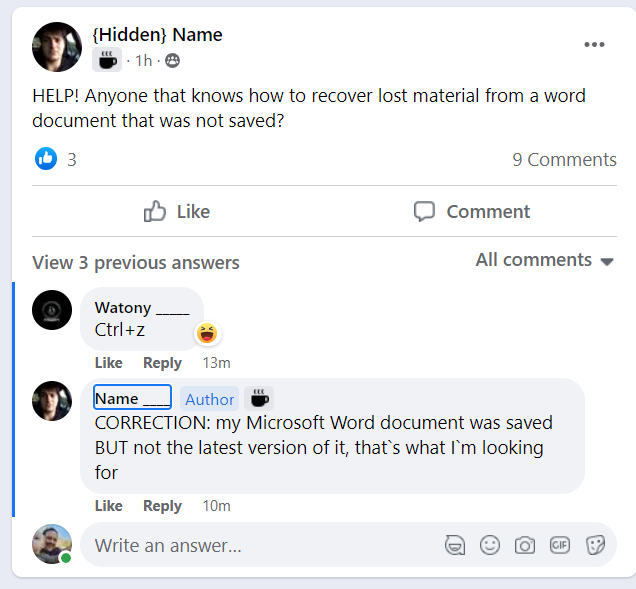636x589 pixels.
Task: Open the sticker picker icon
Action: tap(595, 545)
